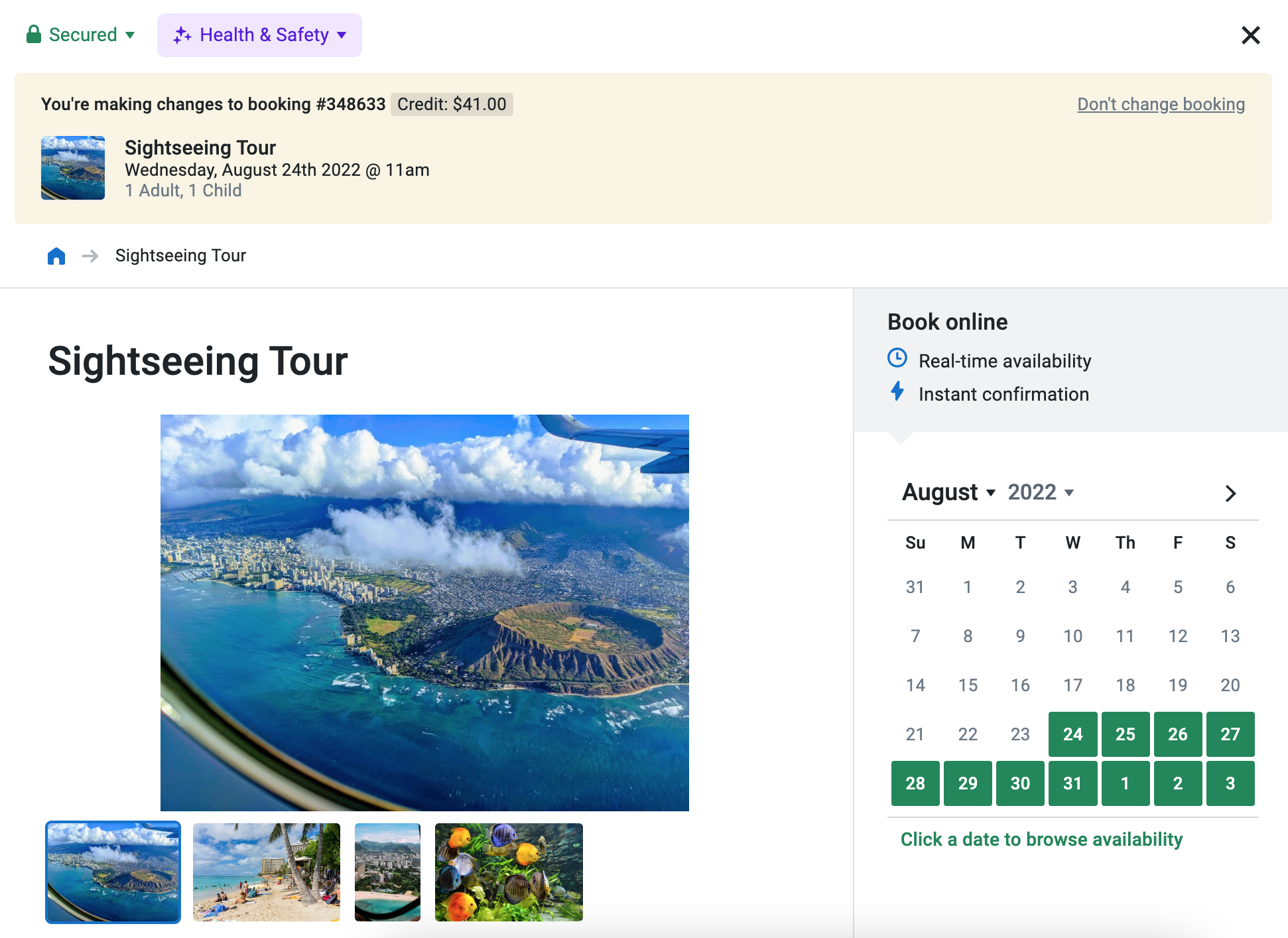Screen dimensions: 1288x938
Task: Click the 'Wednesday, August 24th 2022 @ 11am' text
Action: pyautogui.click(x=277, y=170)
